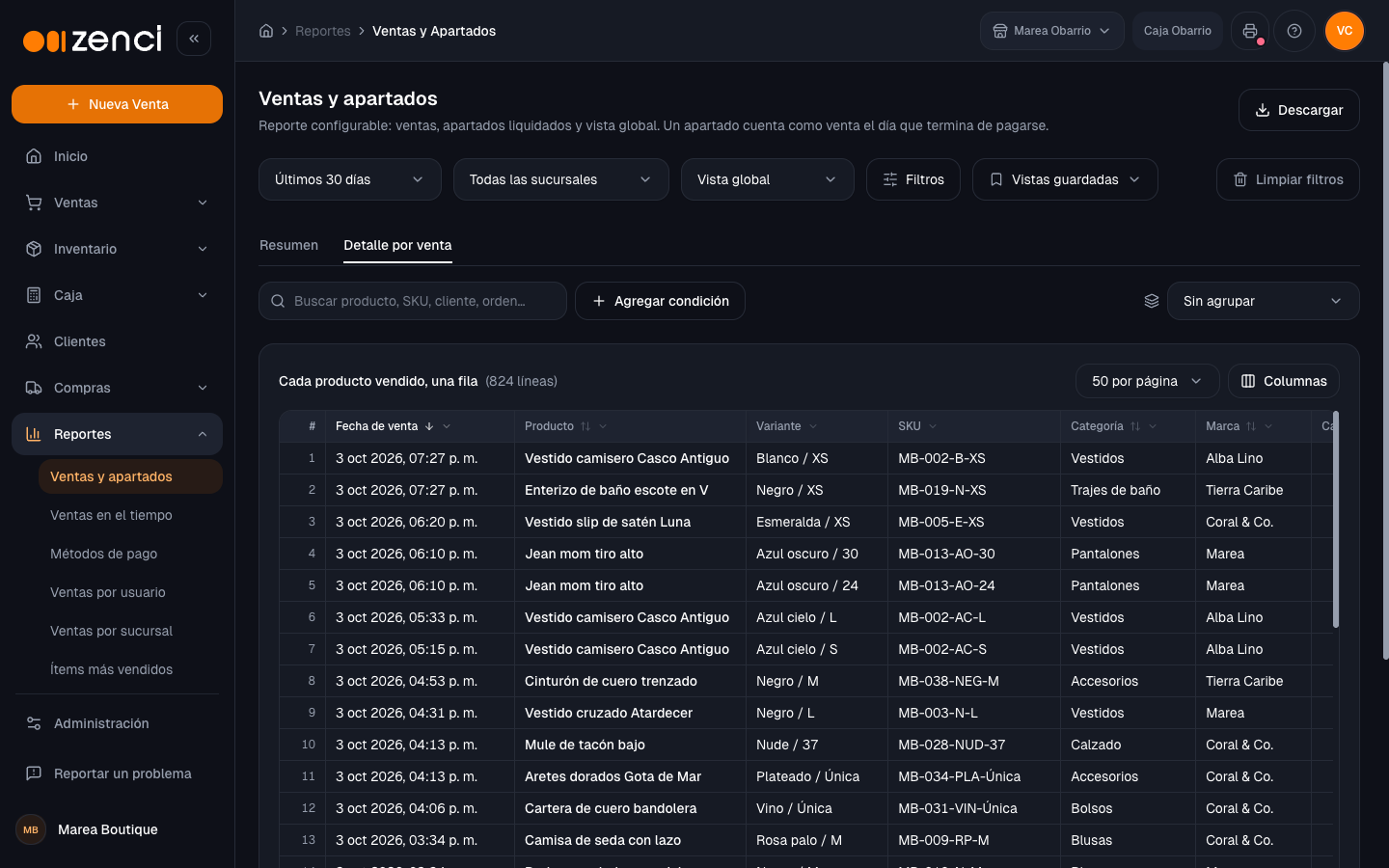
Task: Sort by the Categoría column sort icon
Action: [x=1135, y=426]
